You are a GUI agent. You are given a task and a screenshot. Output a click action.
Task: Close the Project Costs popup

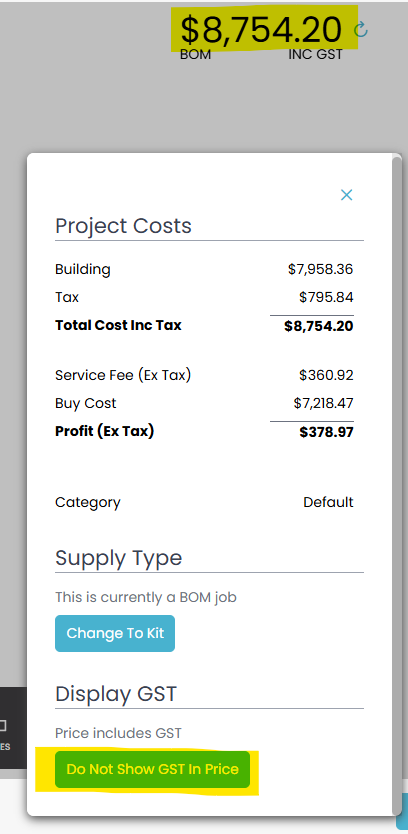click(346, 195)
